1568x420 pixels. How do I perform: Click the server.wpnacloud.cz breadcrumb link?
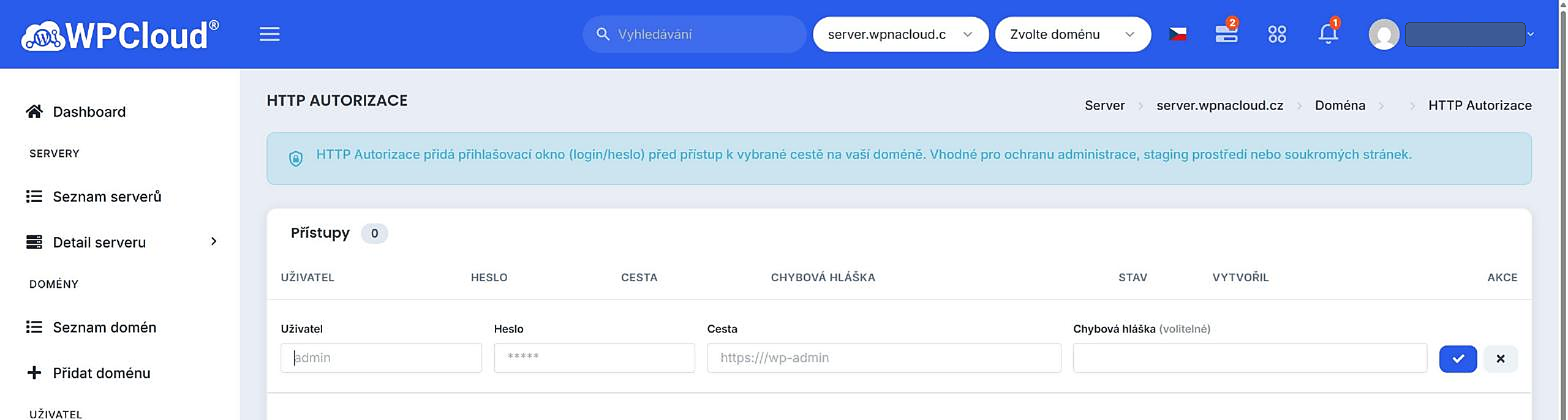pyautogui.click(x=1219, y=105)
